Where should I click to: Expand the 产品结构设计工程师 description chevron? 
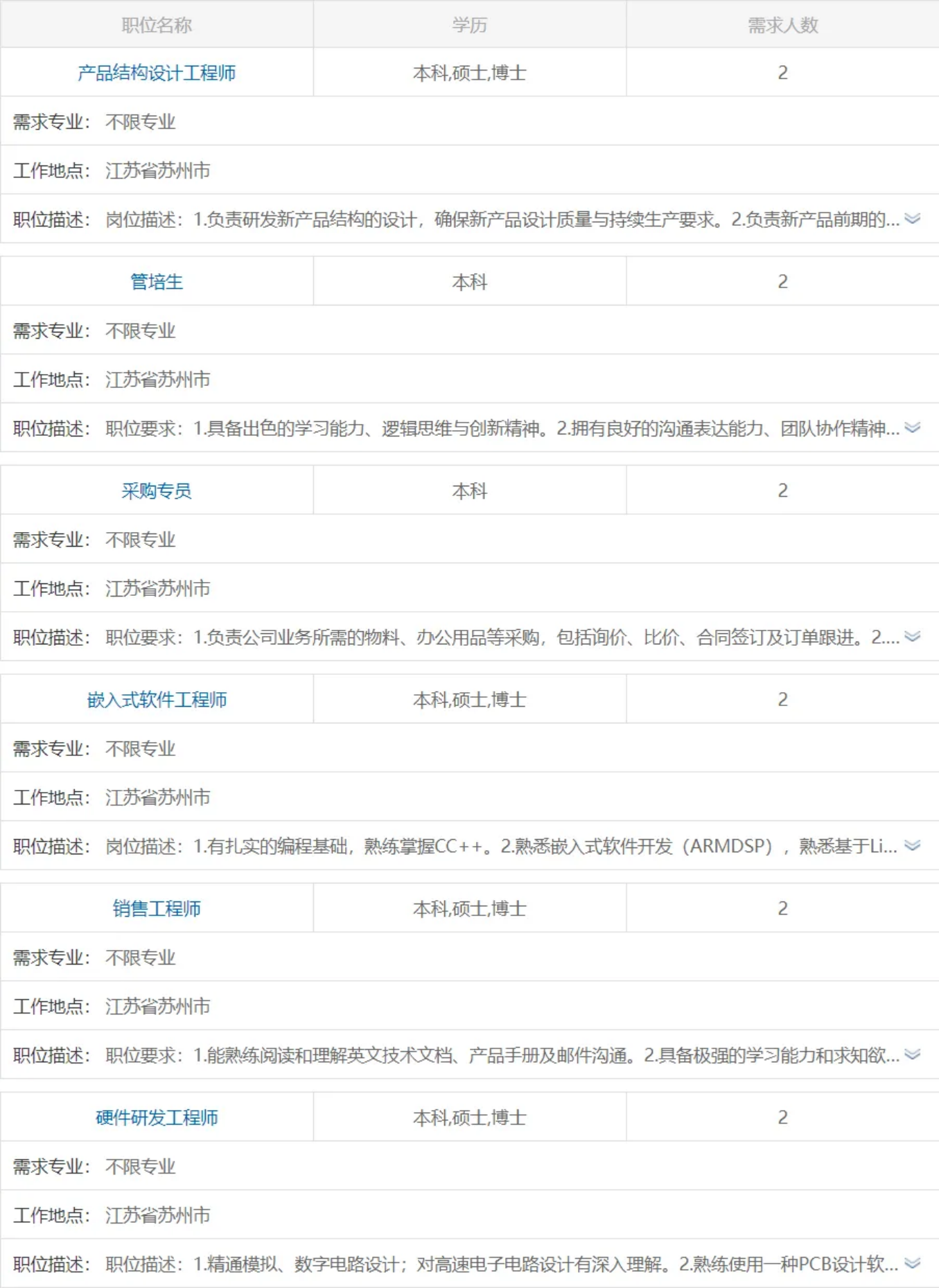[913, 219]
